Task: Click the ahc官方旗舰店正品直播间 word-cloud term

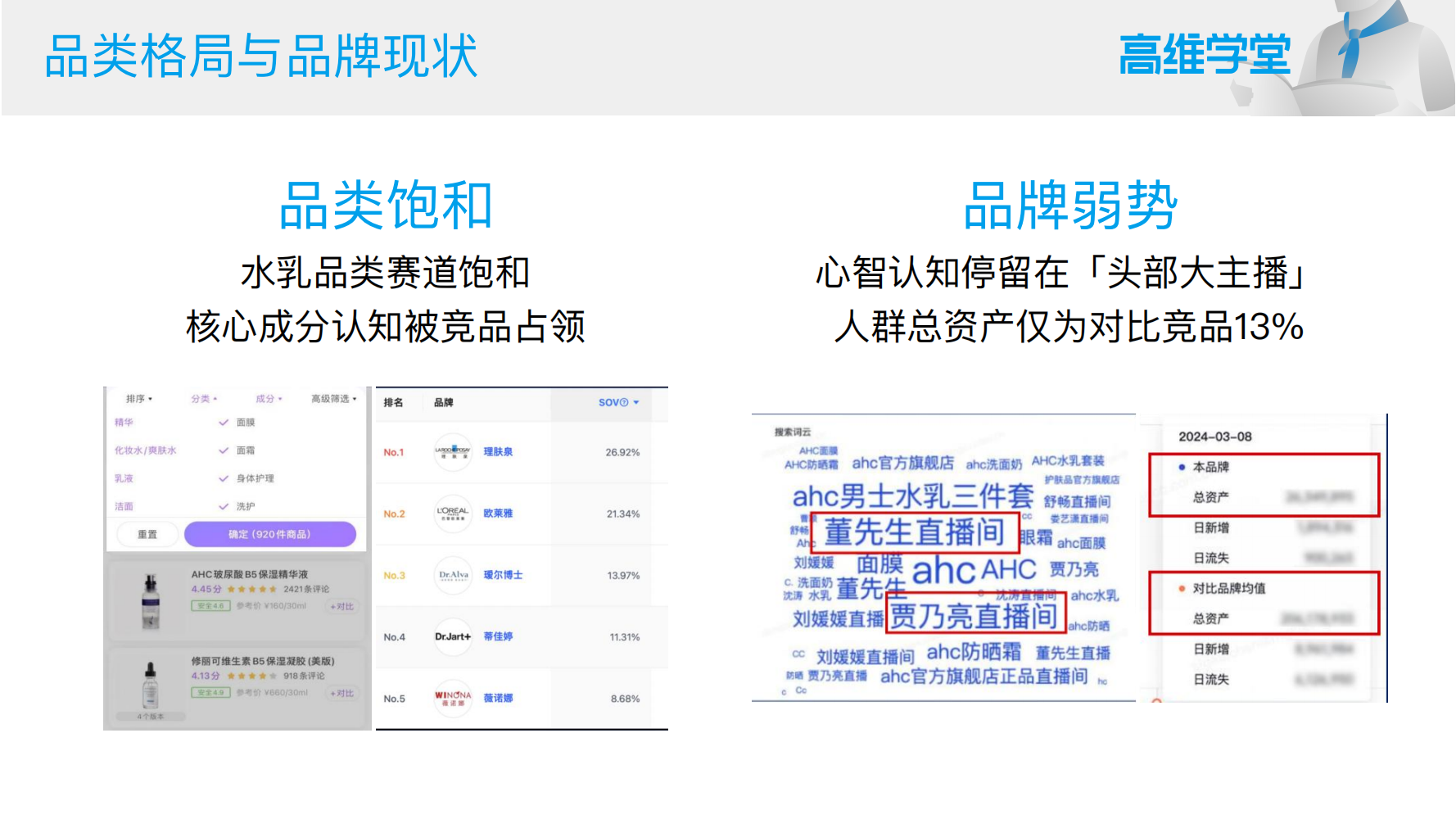Action: pos(983,676)
